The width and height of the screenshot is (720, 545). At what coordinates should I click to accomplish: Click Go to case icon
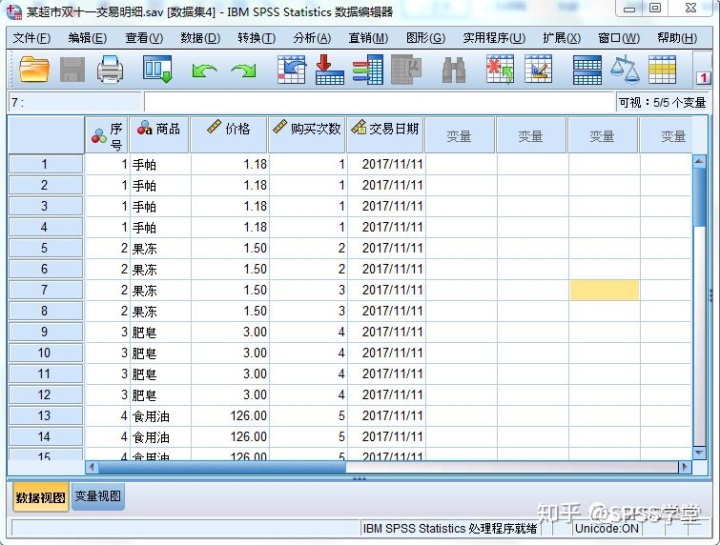tap(292, 69)
